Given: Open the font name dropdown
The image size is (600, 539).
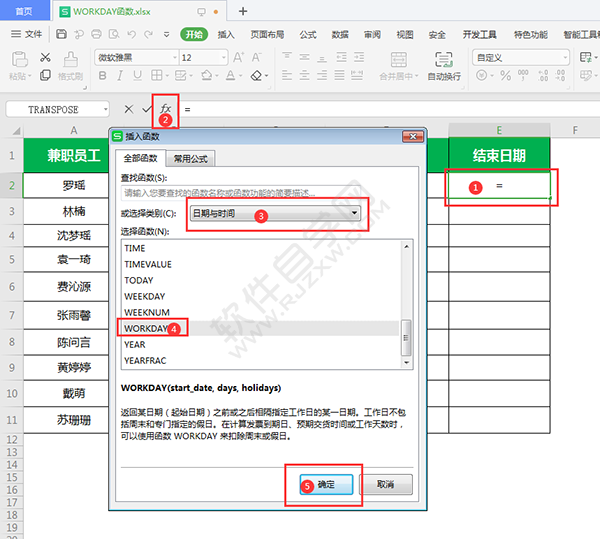Looking at the screenshot, I should (174, 58).
